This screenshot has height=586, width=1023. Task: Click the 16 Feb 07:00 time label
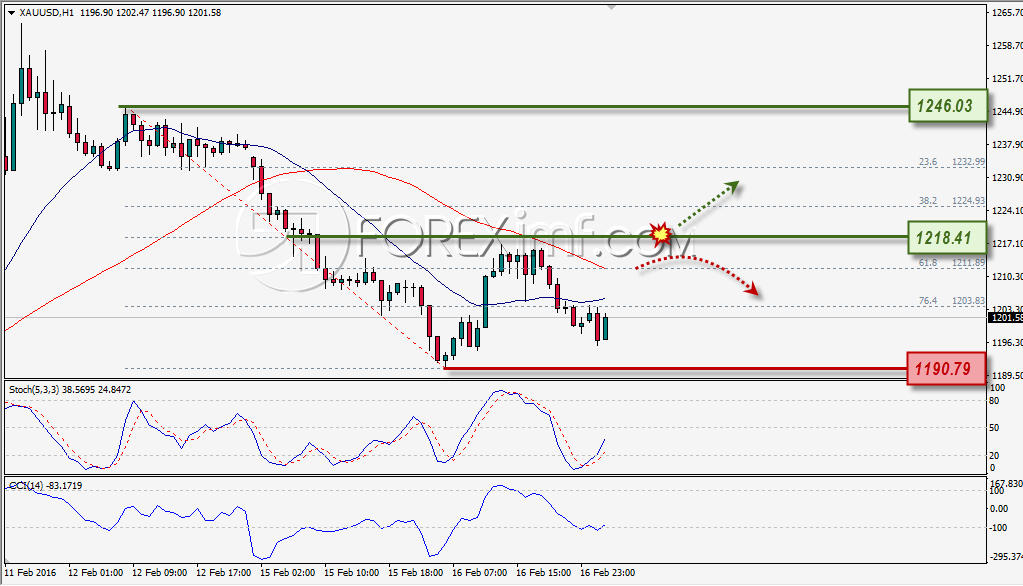pos(479,572)
